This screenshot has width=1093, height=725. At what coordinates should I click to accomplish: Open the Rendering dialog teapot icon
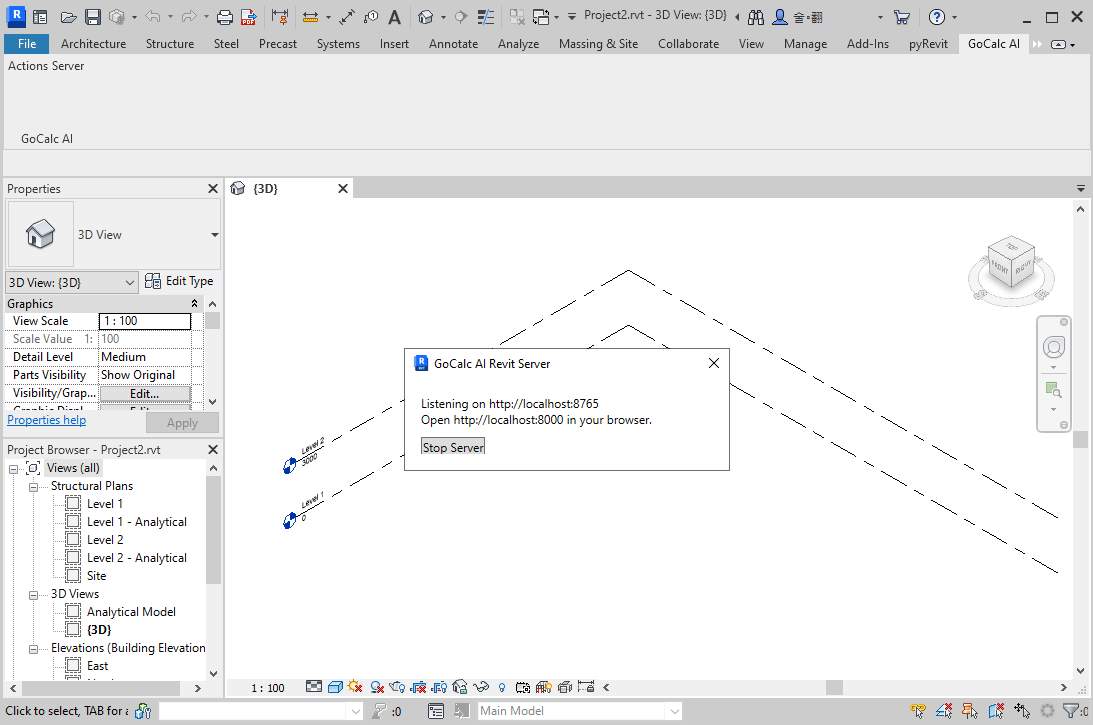397,687
